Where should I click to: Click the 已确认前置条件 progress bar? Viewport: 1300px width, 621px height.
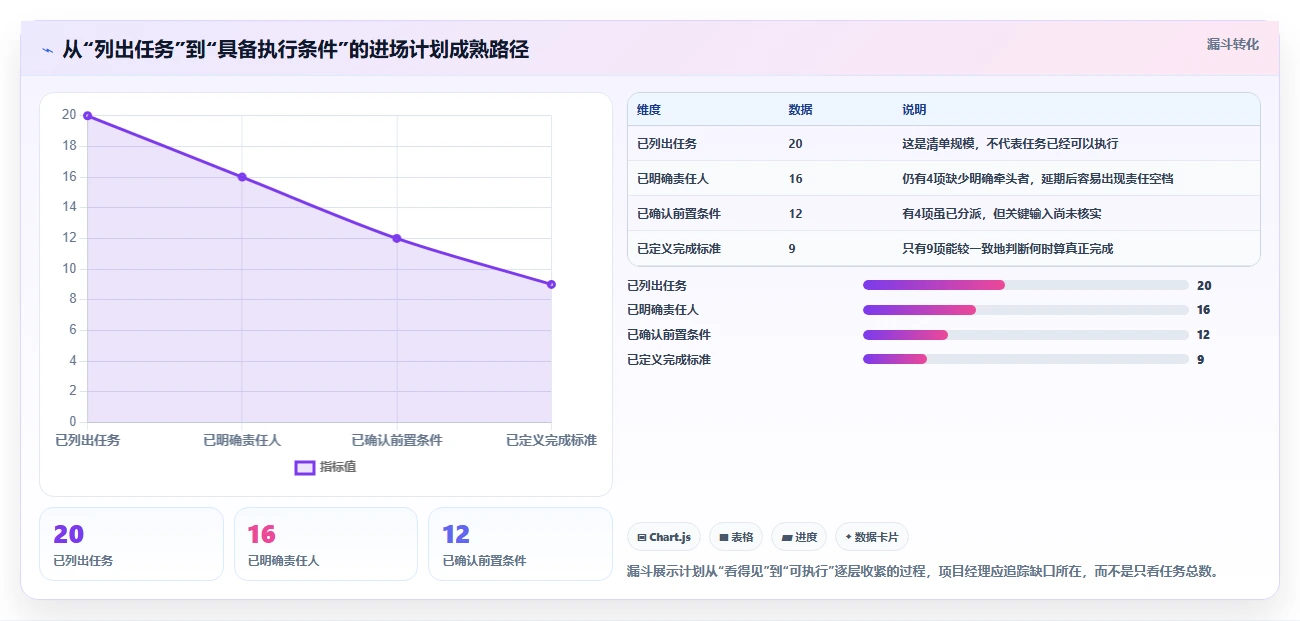pos(1025,335)
